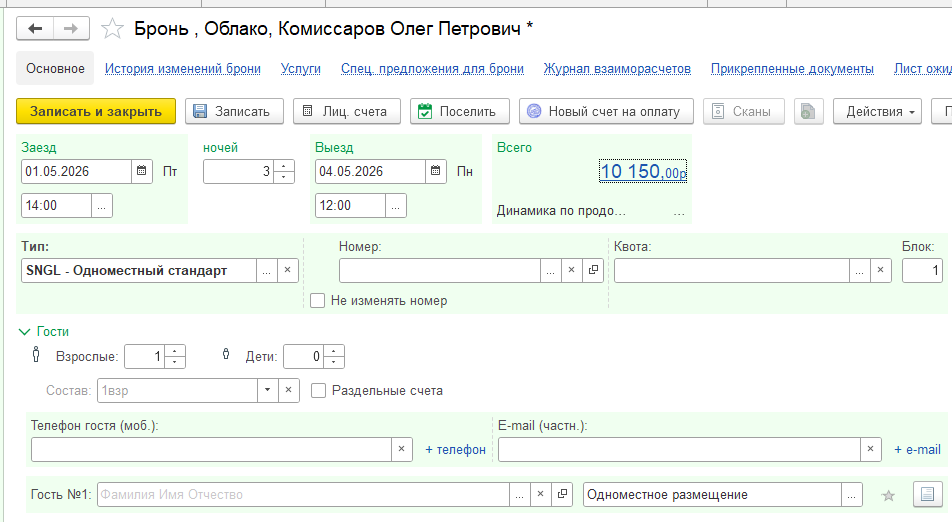Image resolution: width=952 pixels, height=522 pixels.
Task: Clear the E-mail field
Action: pos(871,449)
